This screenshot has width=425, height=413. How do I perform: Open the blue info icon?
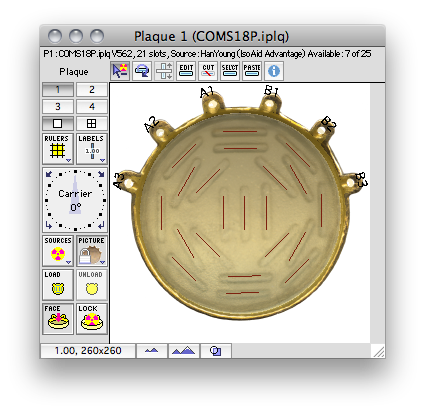pos(274,71)
